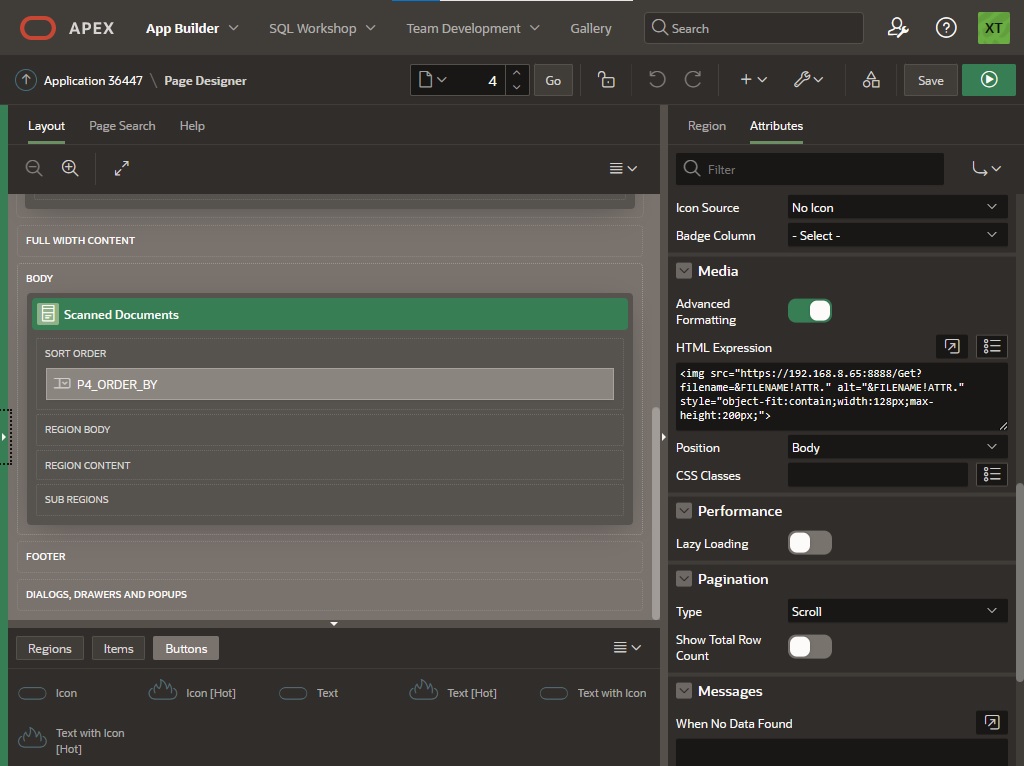Click the Run Page play button

[x=988, y=80]
